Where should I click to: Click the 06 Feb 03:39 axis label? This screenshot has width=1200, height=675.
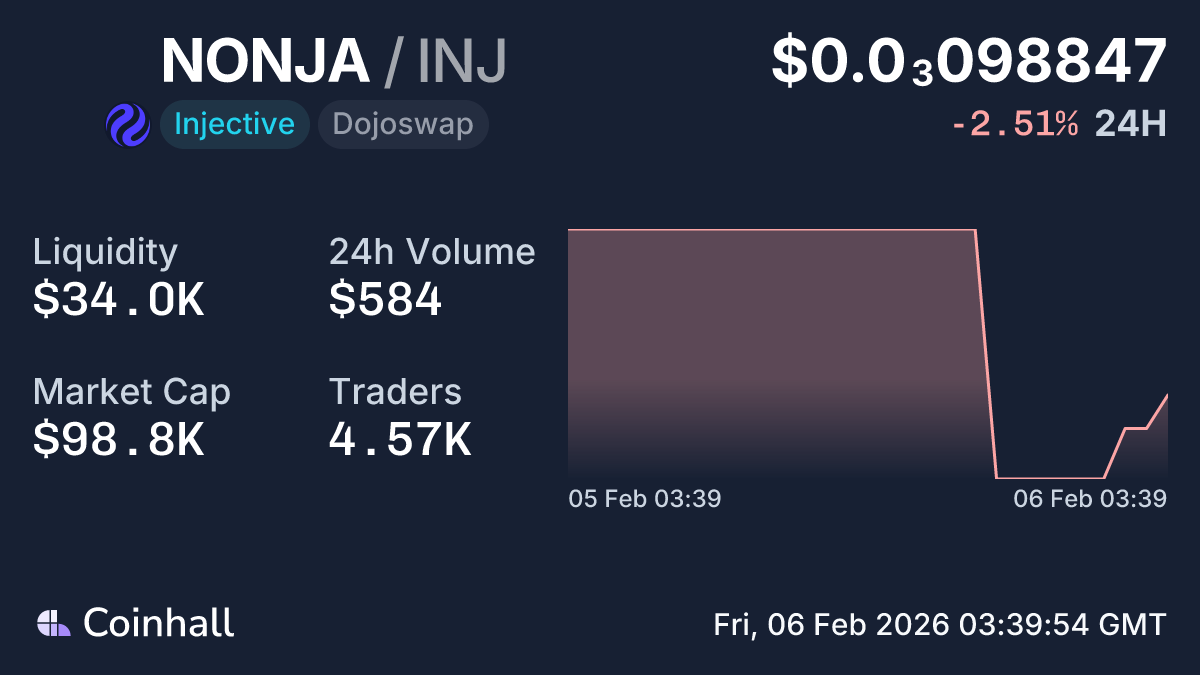point(1090,498)
